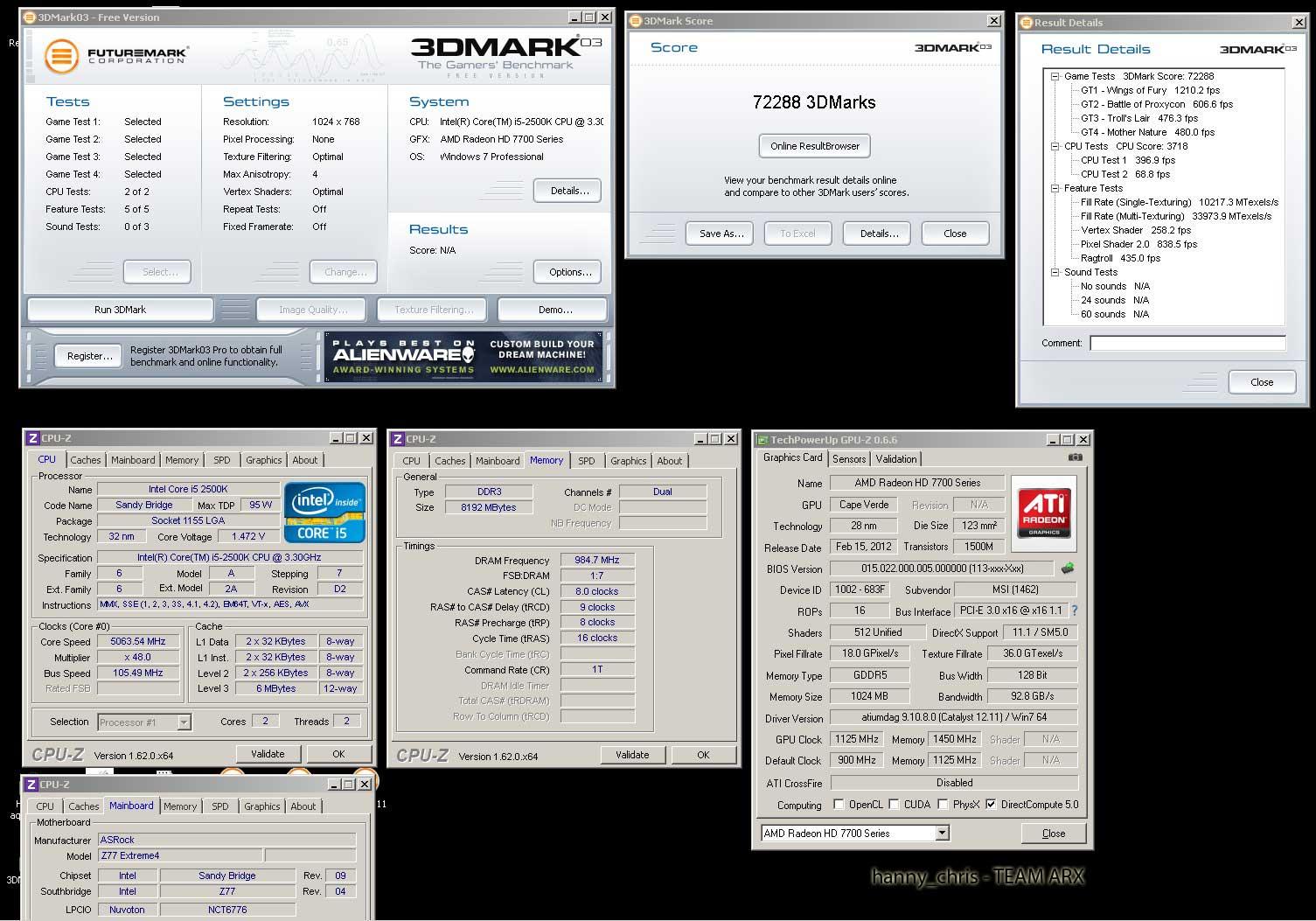1316x921 pixels.
Task: Open the Validation tab in GPU-Z
Action: (896, 459)
